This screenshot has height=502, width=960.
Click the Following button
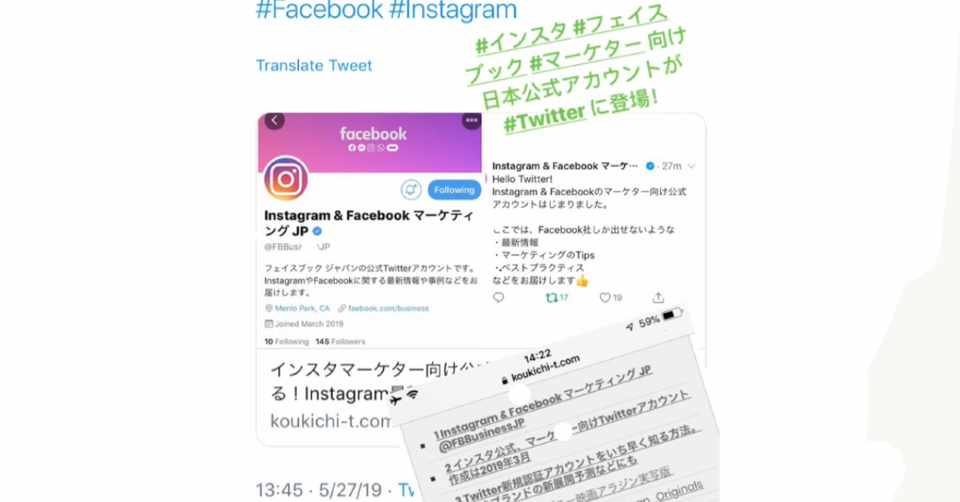[x=454, y=190]
